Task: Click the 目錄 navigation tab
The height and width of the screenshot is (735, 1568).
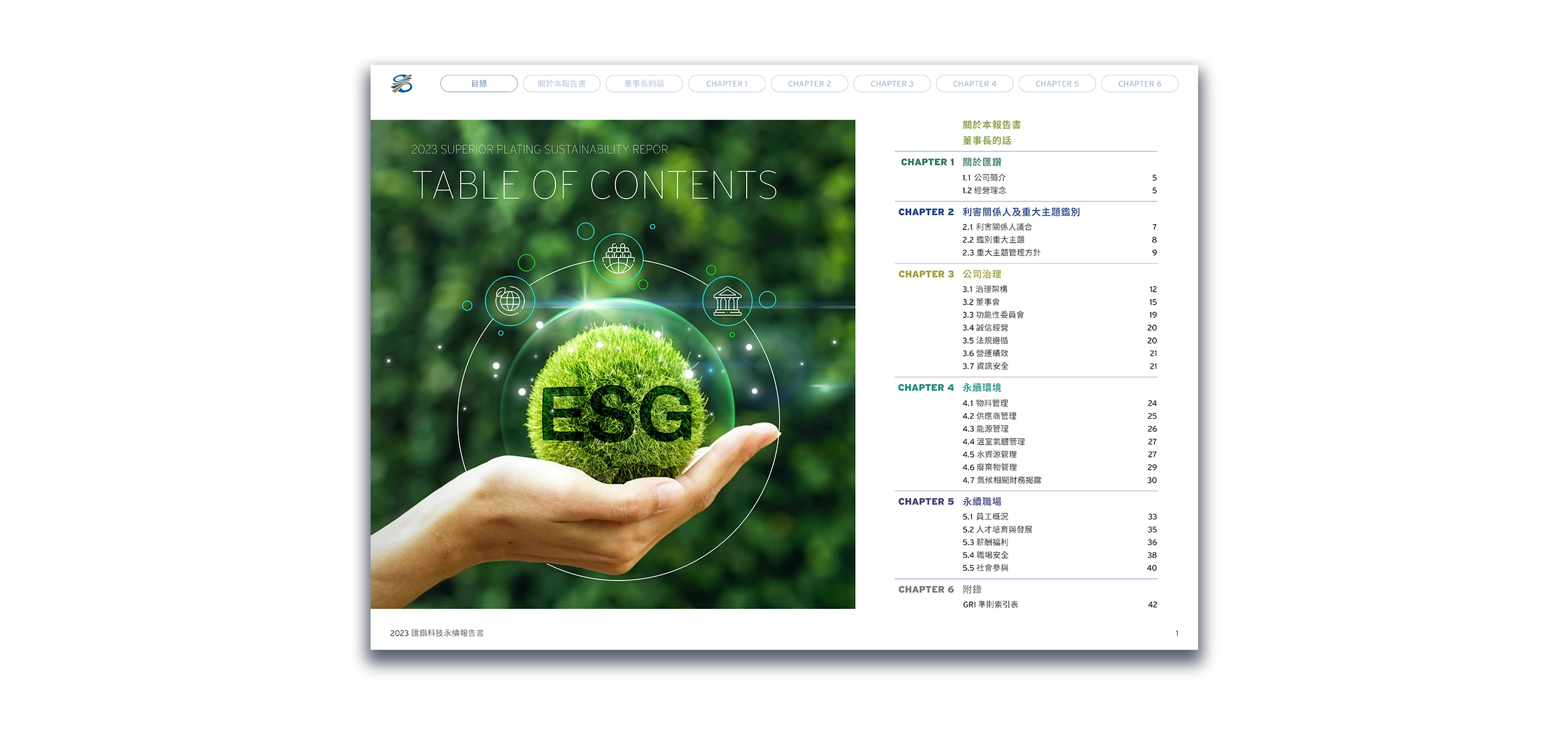Action: click(478, 84)
